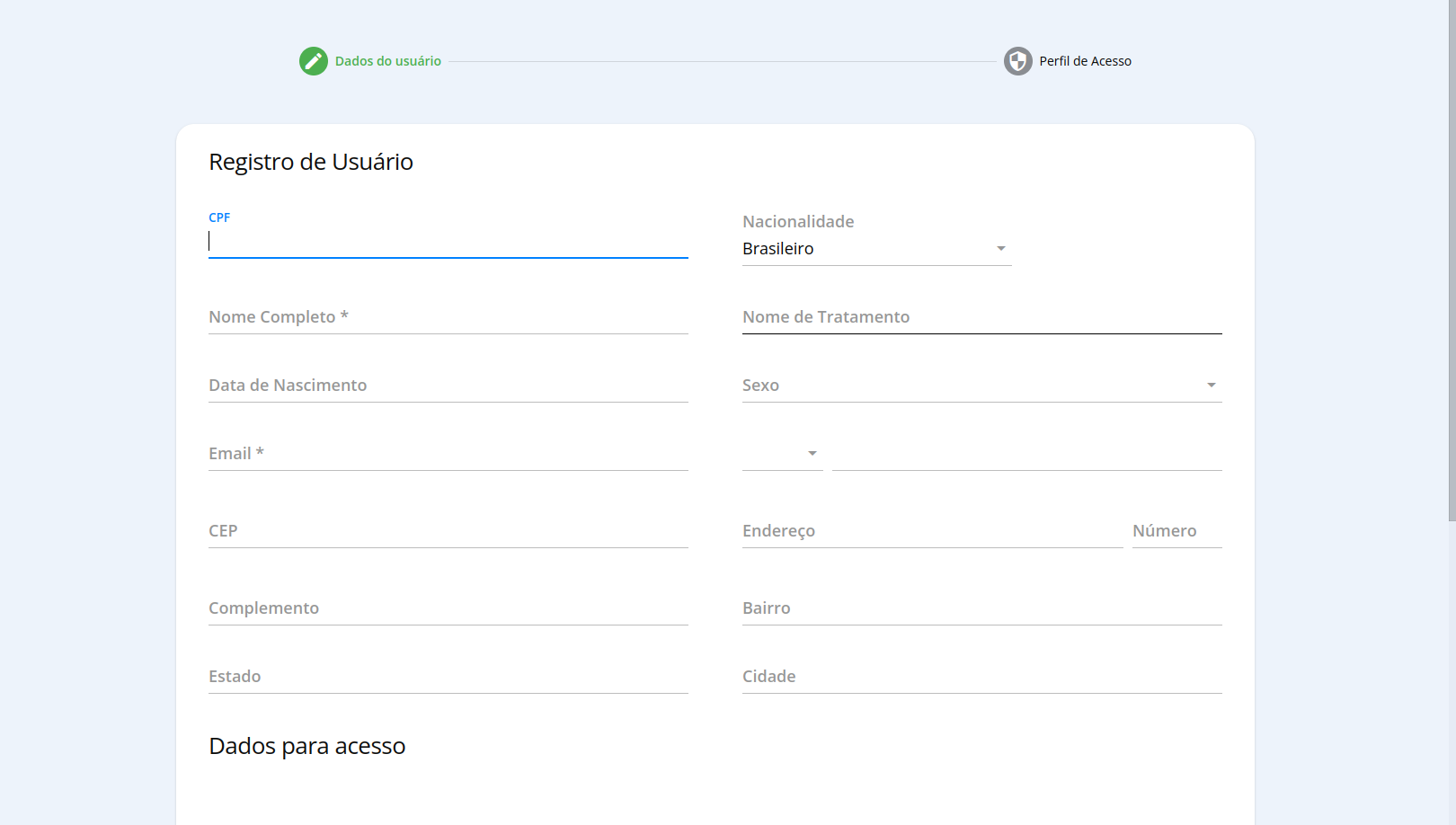Click the unlabeled field right of Email
The height and width of the screenshot is (825, 1456).
point(1026,454)
